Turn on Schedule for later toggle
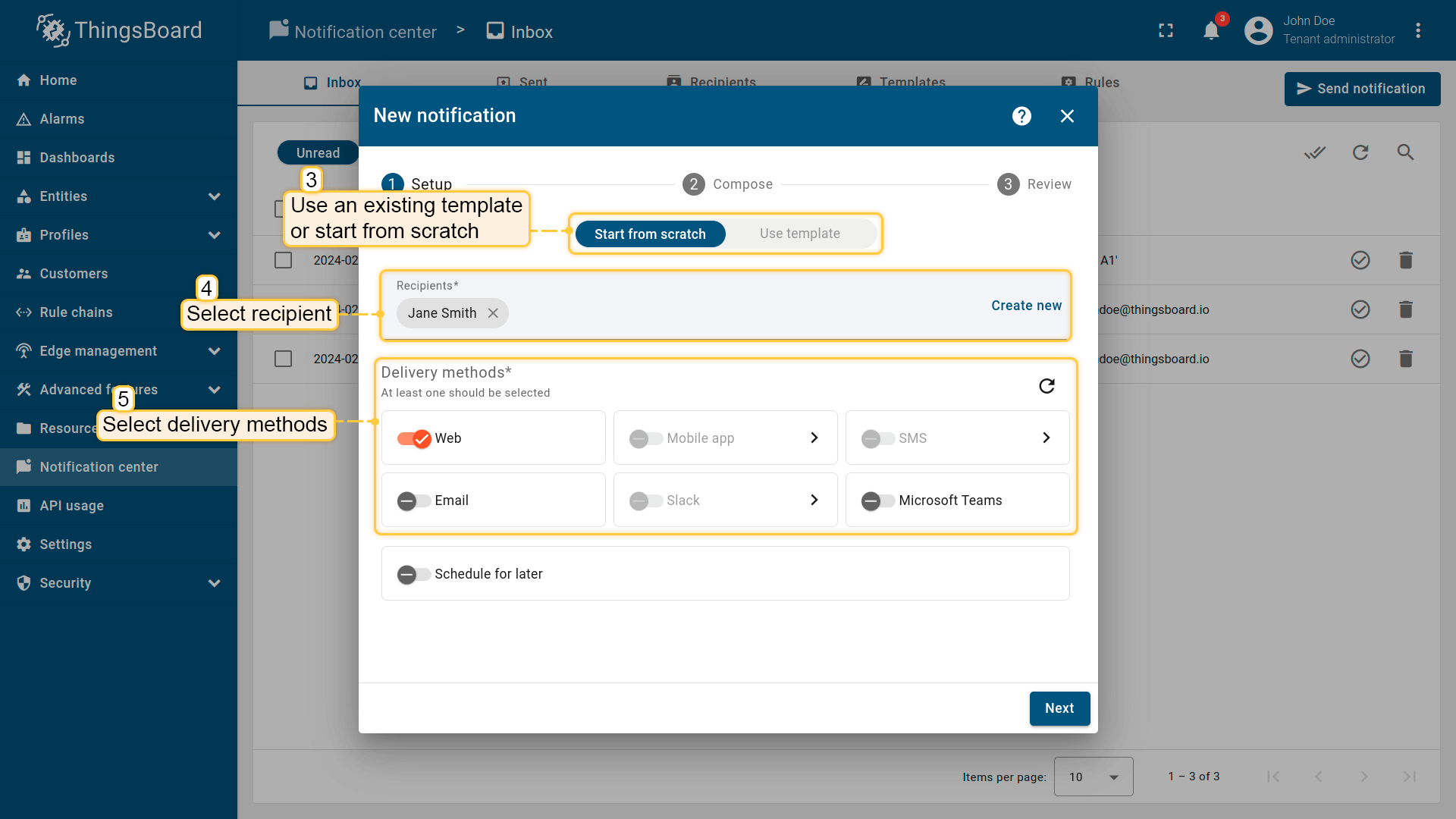 tap(414, 574)
